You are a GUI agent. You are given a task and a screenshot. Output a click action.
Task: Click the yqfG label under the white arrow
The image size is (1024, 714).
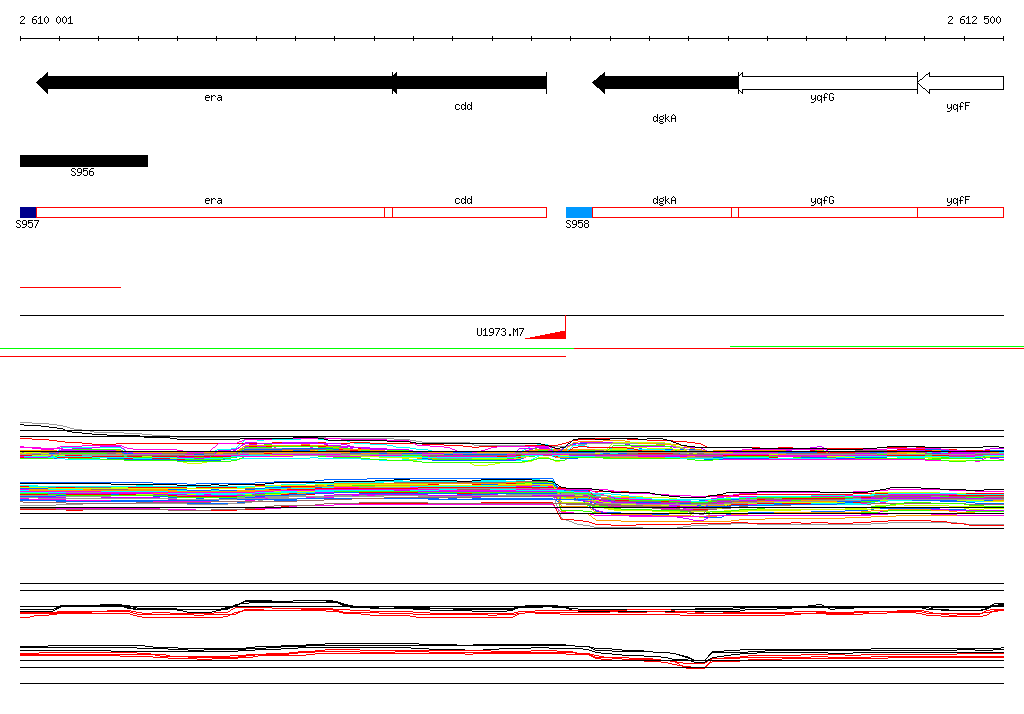pos(822,97)
